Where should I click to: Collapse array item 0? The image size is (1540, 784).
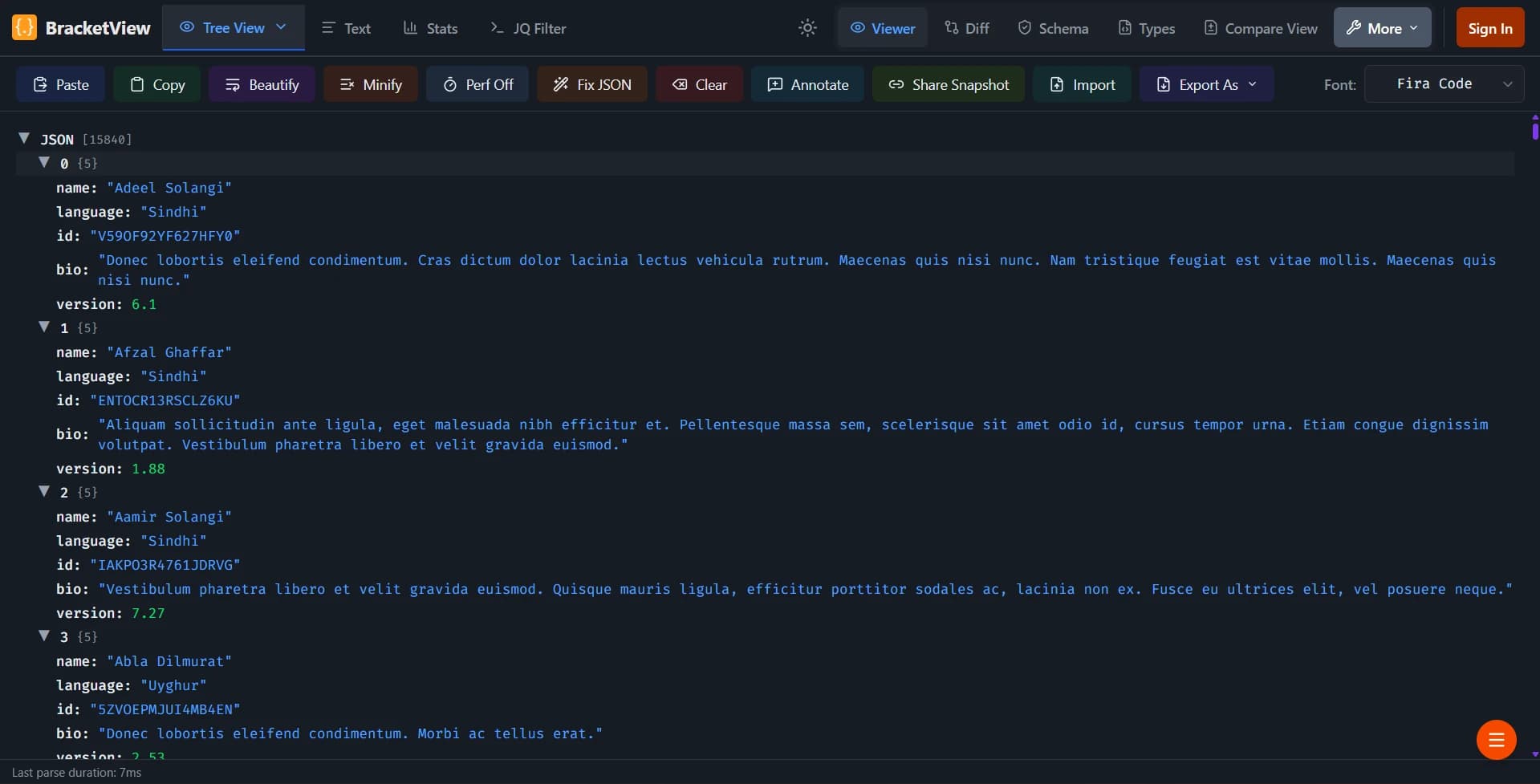point(44,162)
